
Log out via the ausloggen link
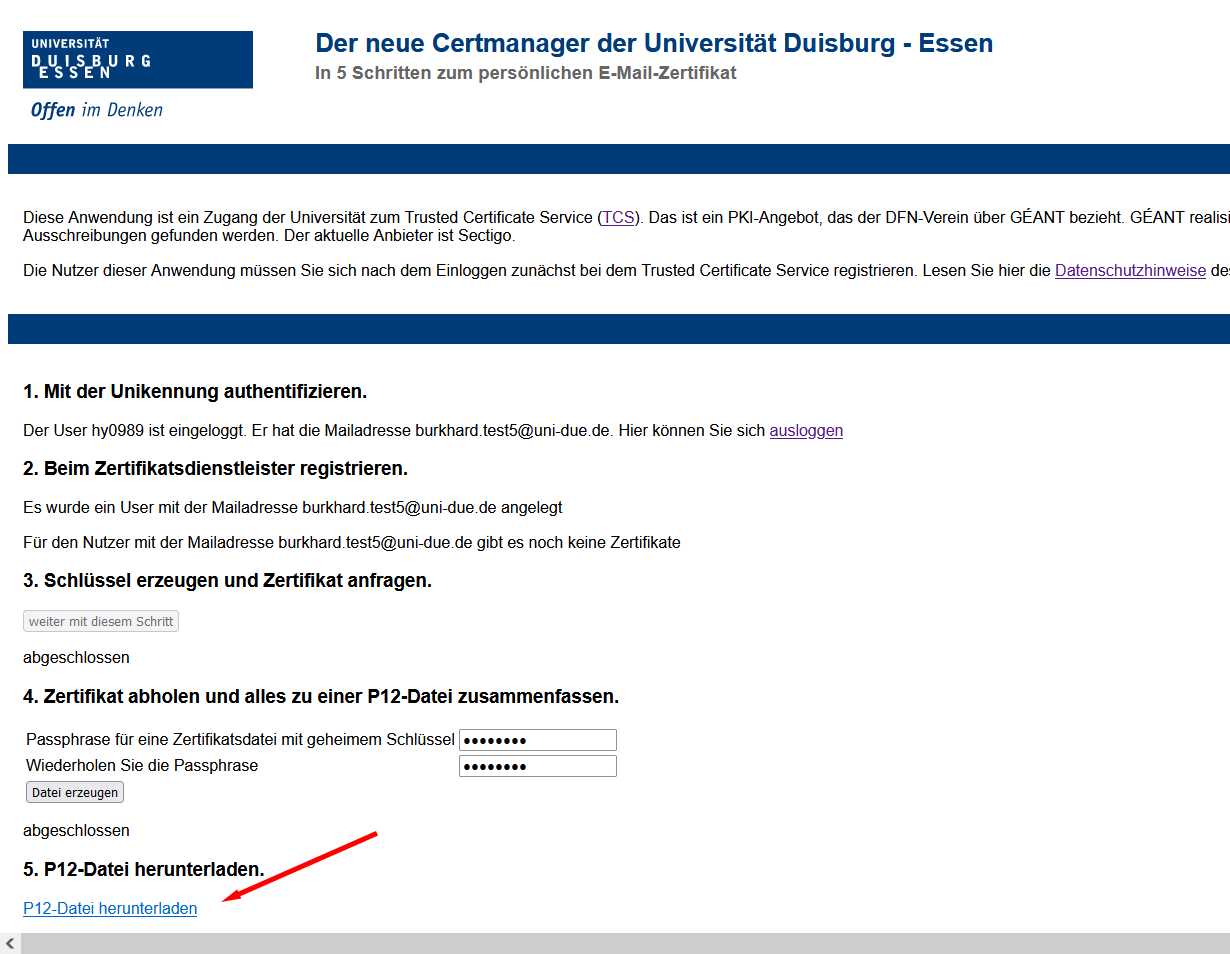tap(806, 431)
